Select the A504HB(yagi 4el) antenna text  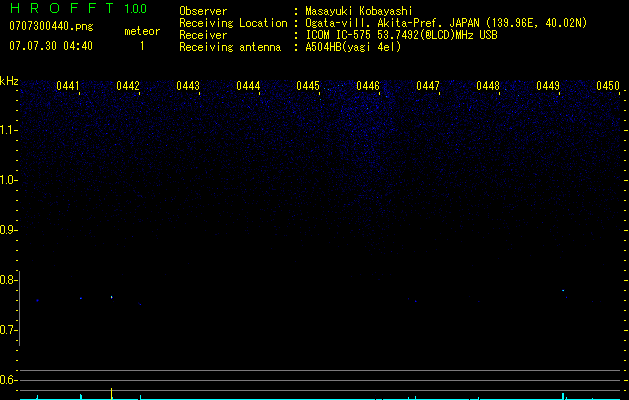pos(353,47)
